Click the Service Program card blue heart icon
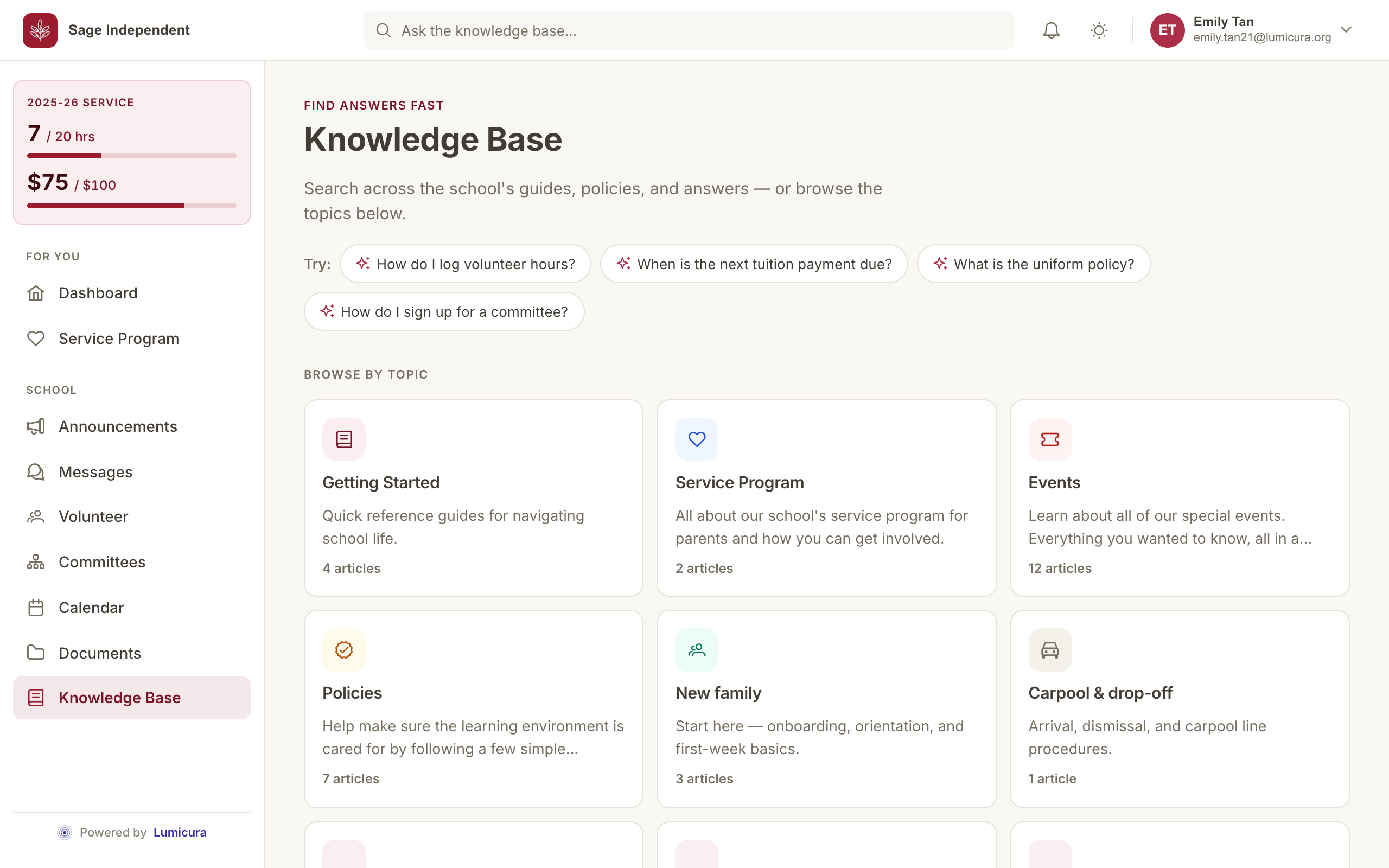The width and height of the screenshot is (1389, 868). (697, 439)
